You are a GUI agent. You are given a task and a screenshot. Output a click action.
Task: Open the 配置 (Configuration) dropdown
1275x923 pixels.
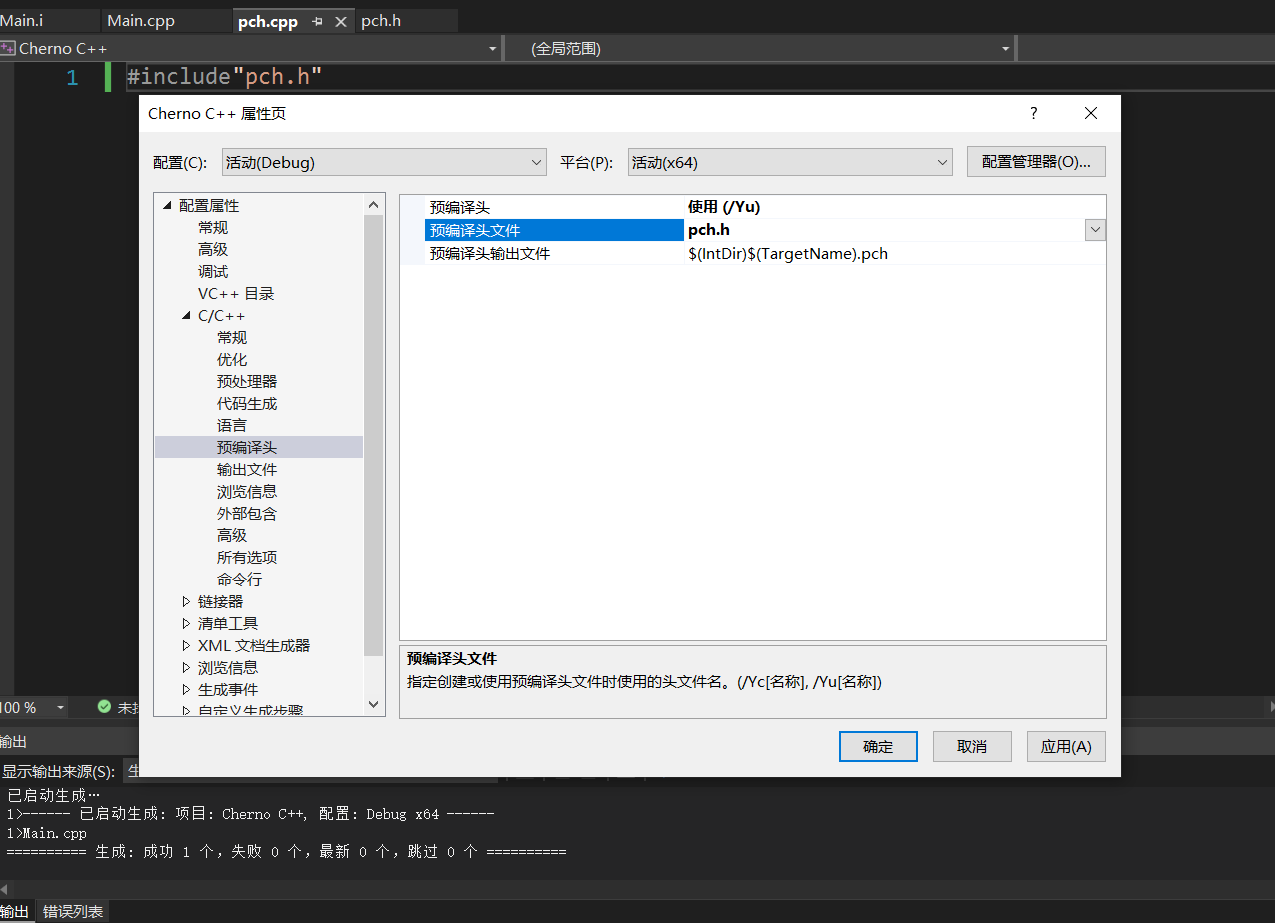(x=384, y=162)
